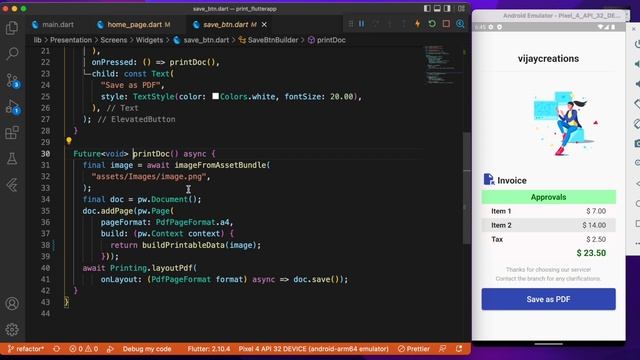Select the Debug my code configuration
This screenshot has height=360, width=640.
tap(147, 349)
